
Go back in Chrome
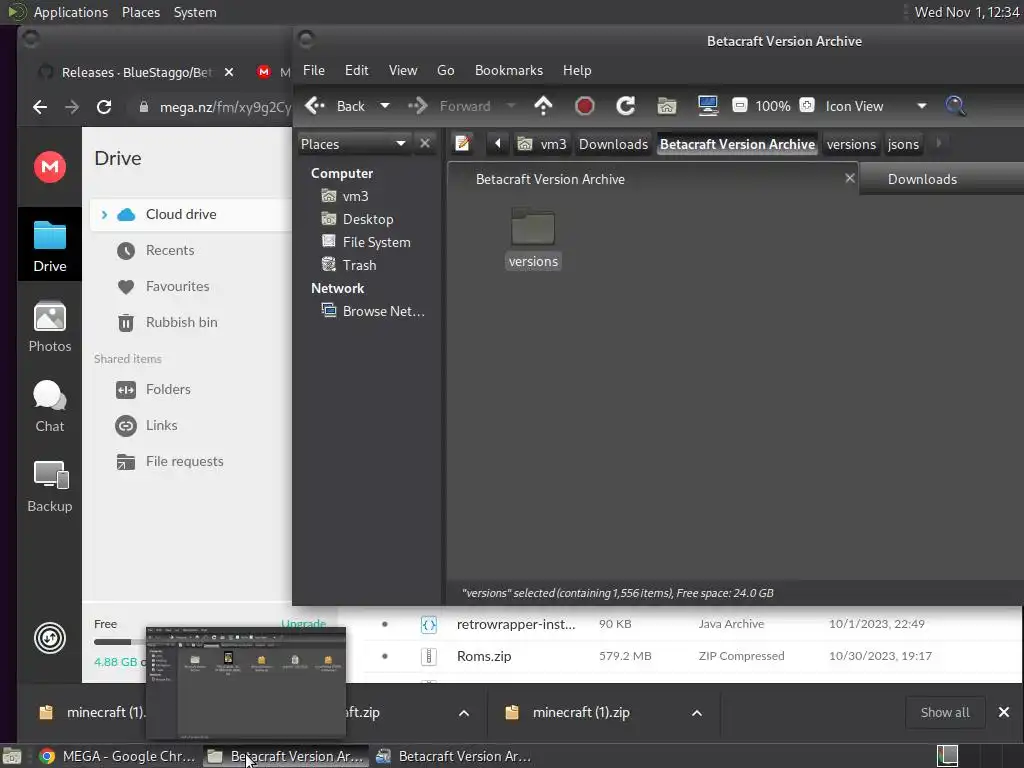[x=40, y=106]
